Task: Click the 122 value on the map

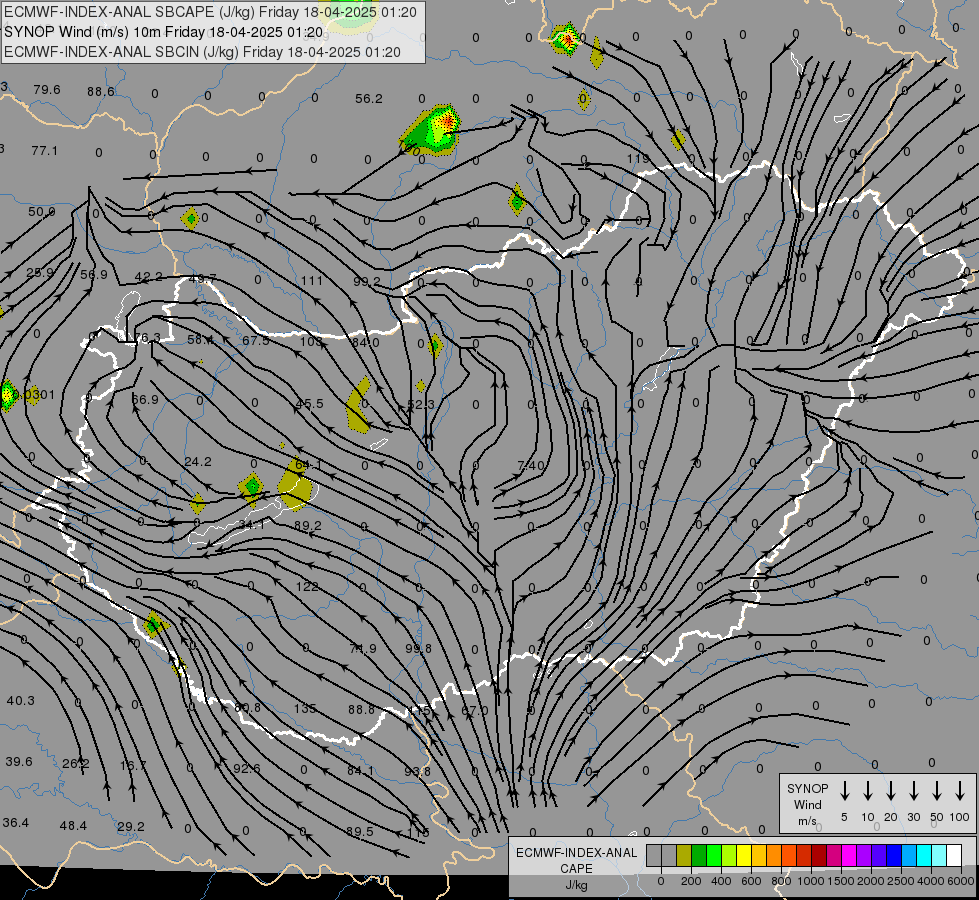Action: click(307, 586)
